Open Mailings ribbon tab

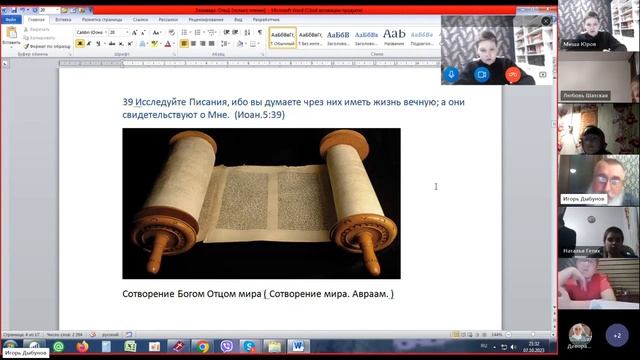coord(168,19)
